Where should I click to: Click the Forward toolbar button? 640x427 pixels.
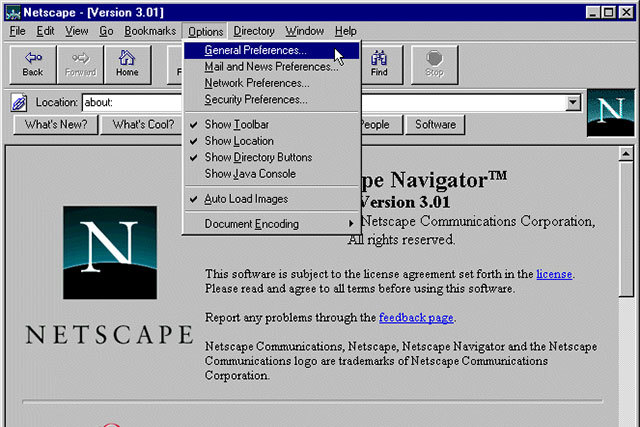point(80,65)
